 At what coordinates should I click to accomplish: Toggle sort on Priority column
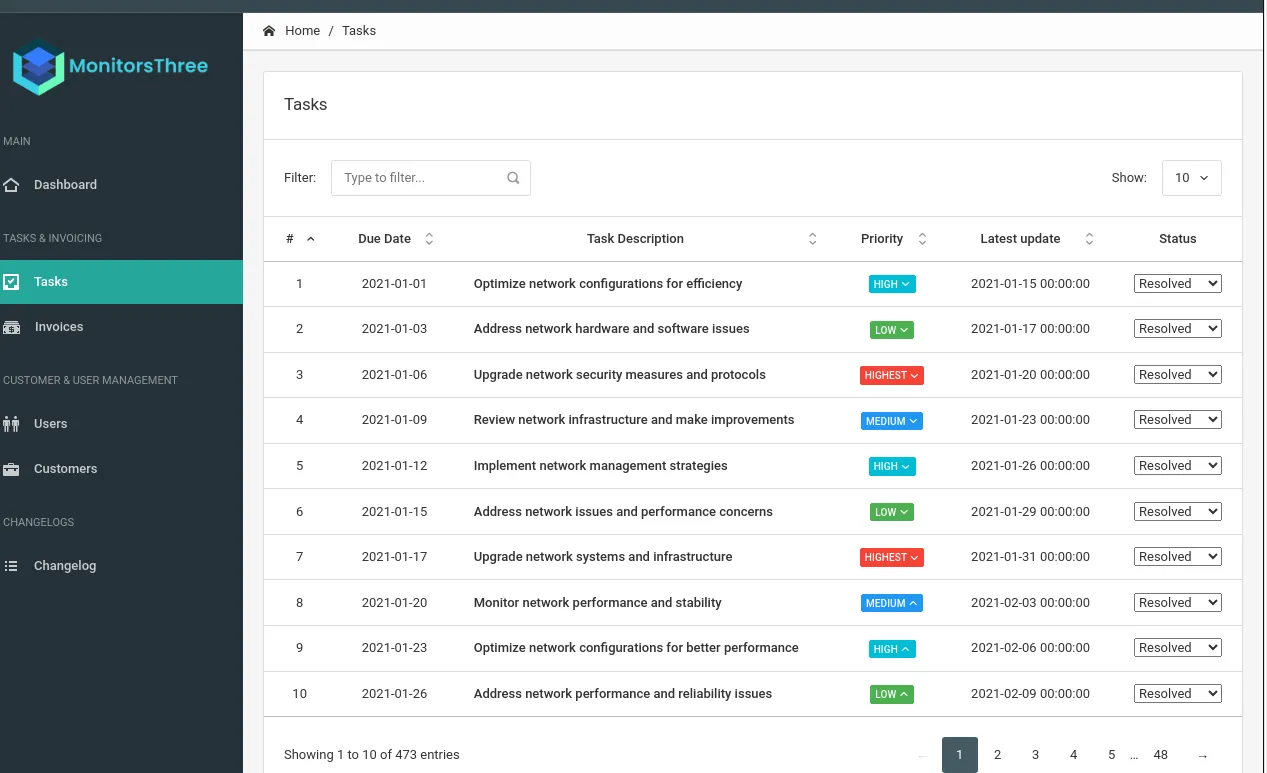click(x=922, y=239)
